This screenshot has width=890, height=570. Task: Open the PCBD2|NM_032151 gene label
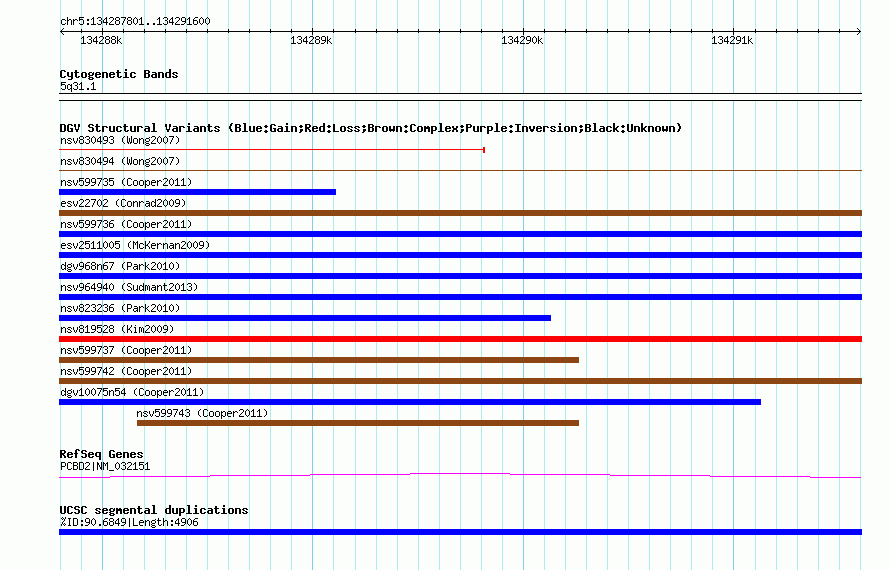(105, 467)
